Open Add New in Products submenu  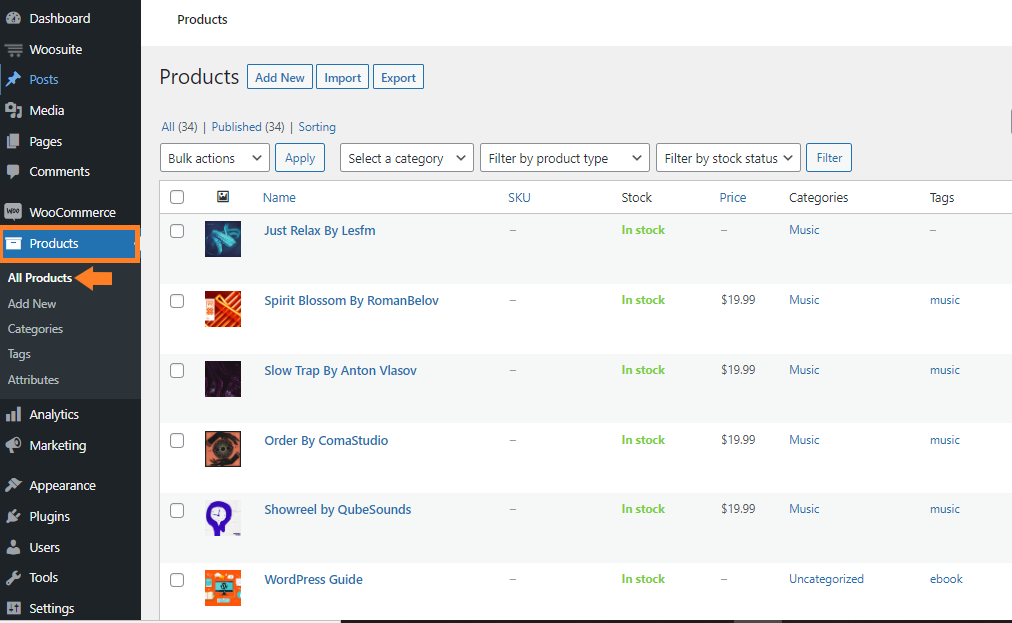pos(32,303)
